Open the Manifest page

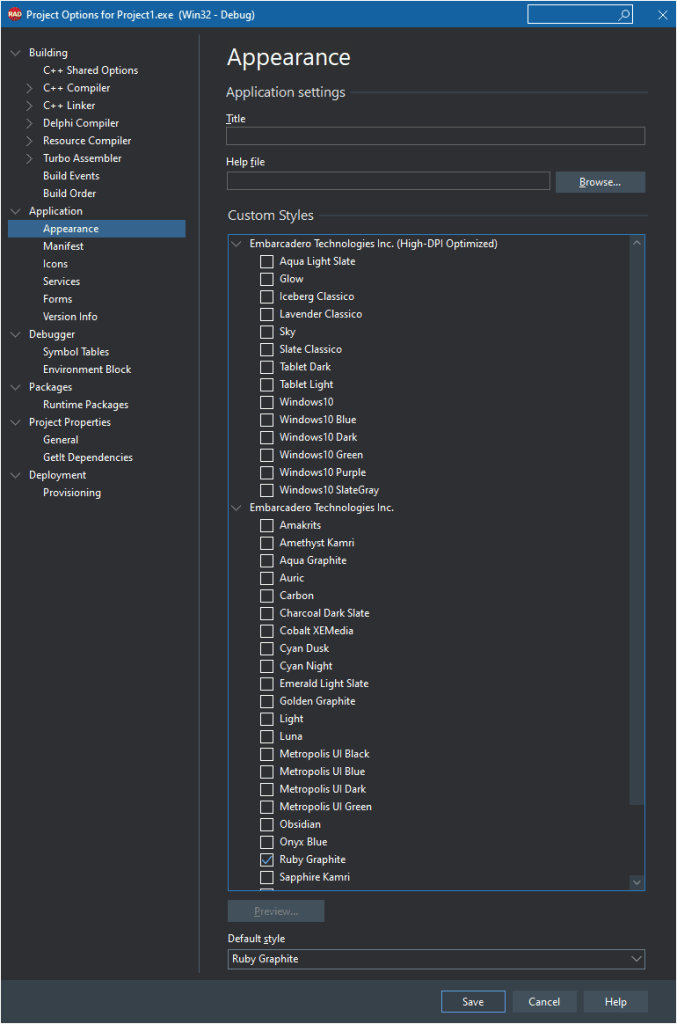coord(63,246)
